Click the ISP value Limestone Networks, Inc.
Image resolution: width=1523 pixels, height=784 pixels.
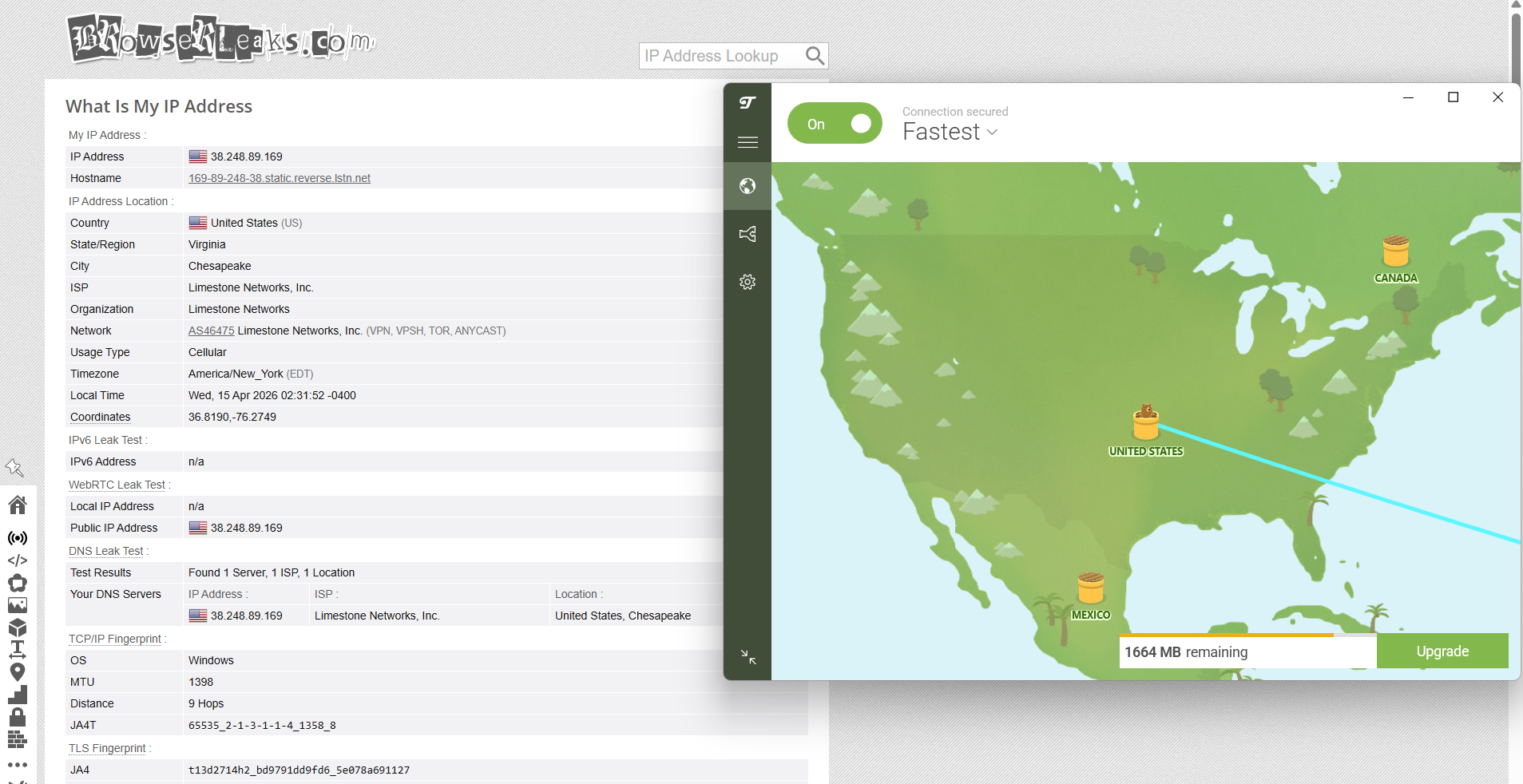(251, 287)
